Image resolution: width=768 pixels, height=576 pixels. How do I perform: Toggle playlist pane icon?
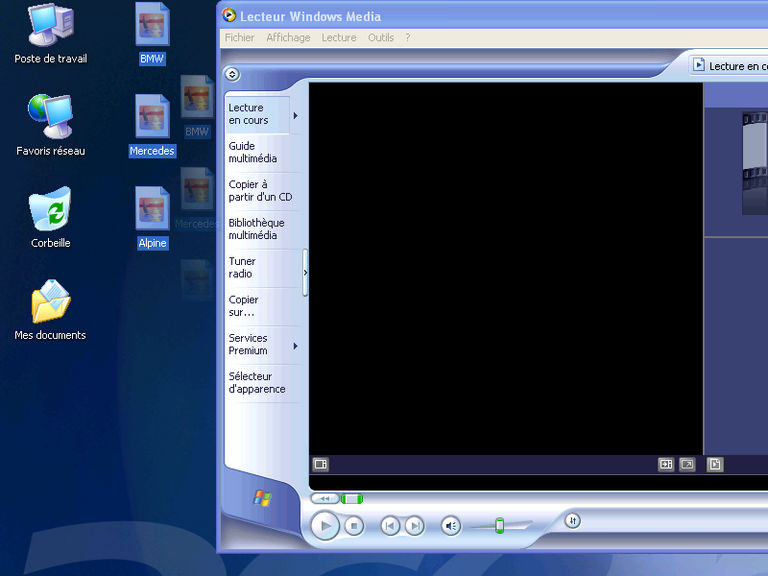[715, 464]
